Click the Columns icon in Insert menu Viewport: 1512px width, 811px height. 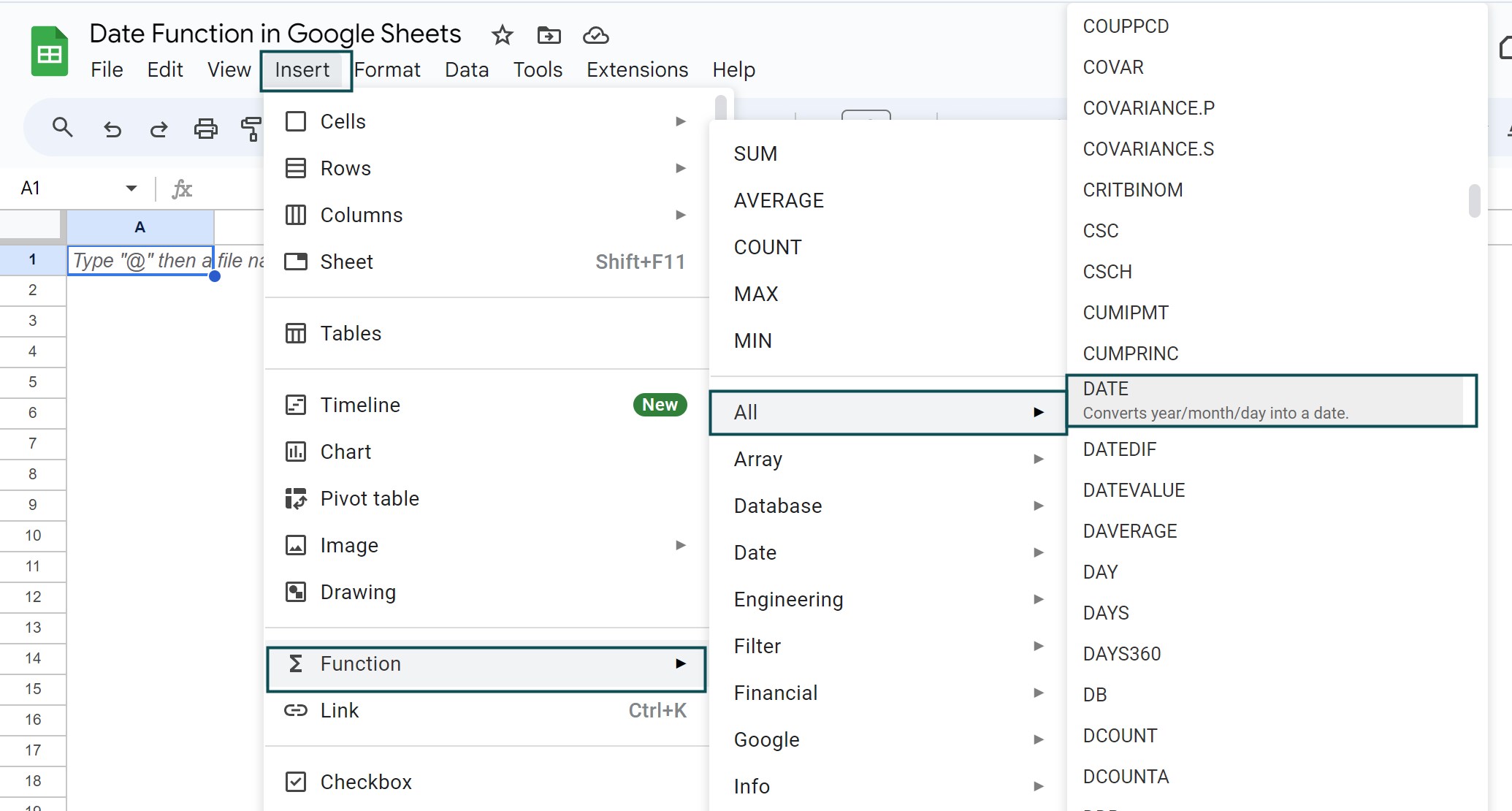(296, 215)
